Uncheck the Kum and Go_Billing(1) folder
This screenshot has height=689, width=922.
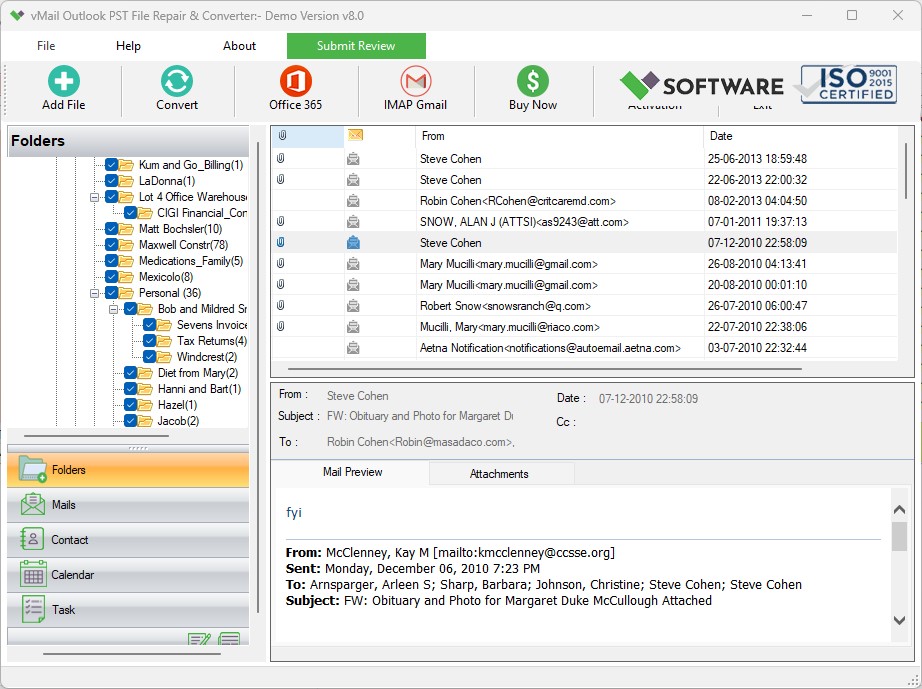pyautogui.click(x=111, y=165)
